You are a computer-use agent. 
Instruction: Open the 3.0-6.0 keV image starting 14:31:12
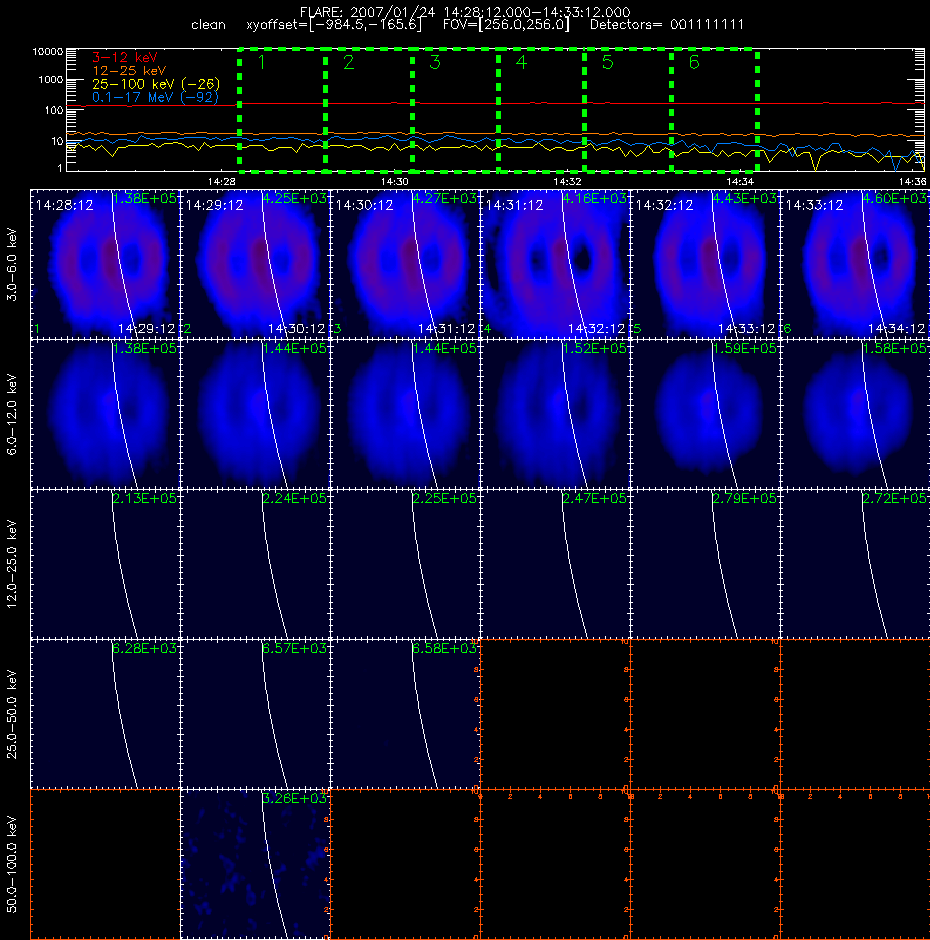pyautogui.click(x=555, y=264)
